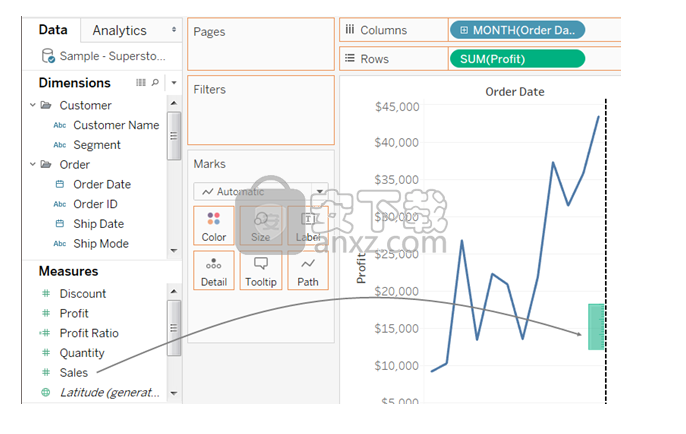Click the search magnifier icon in Dimensions
686x434 pixels.
[155, 82]
